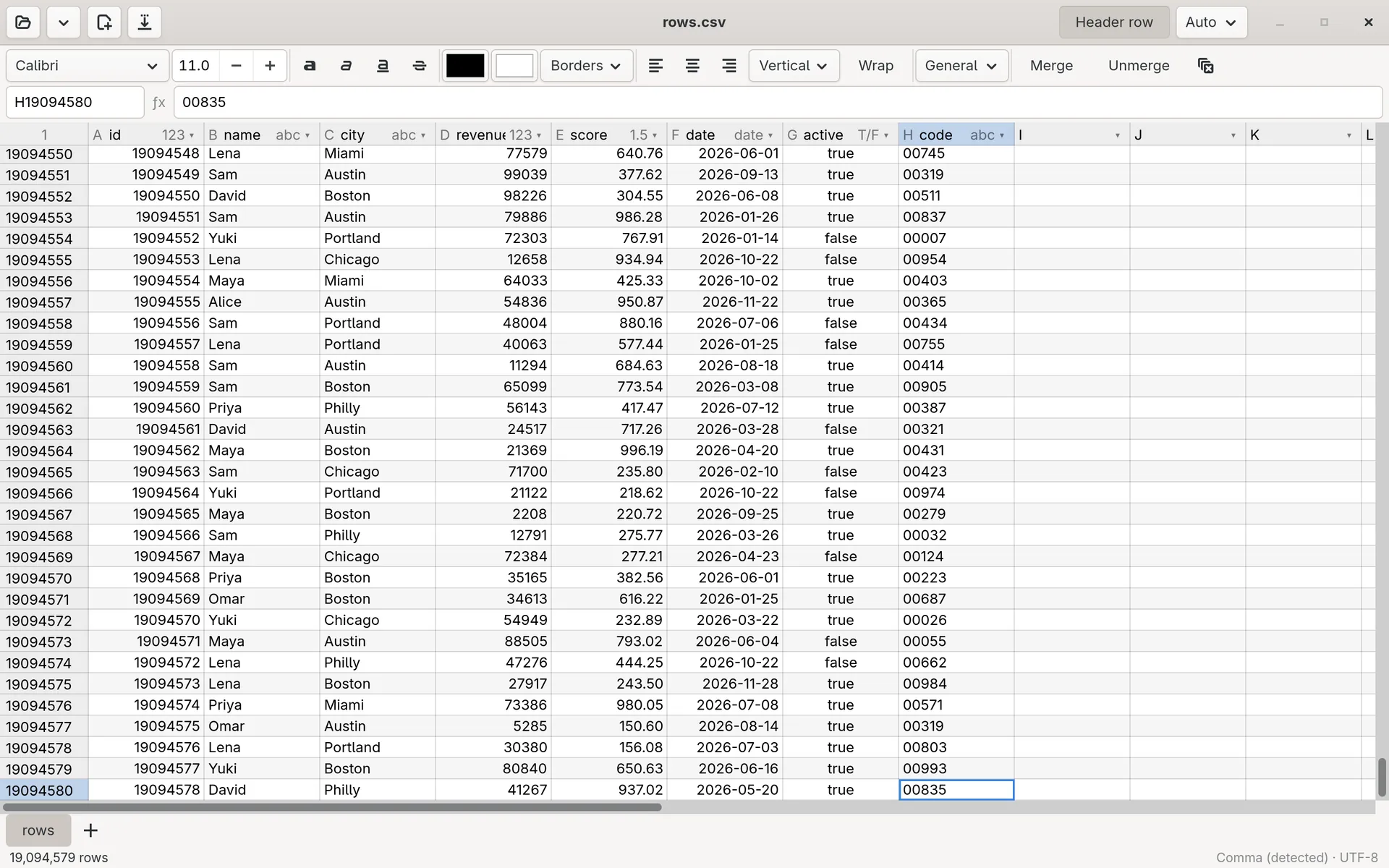Align text left icon
Screen dimensions: 1389x868
pos(655,66)
